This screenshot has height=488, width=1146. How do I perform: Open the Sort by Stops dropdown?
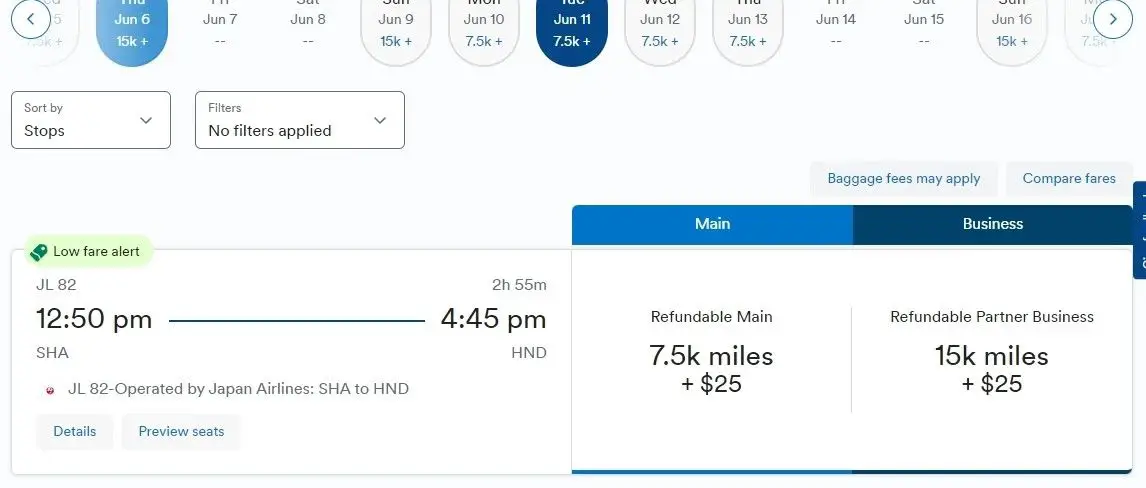[91, 120]
